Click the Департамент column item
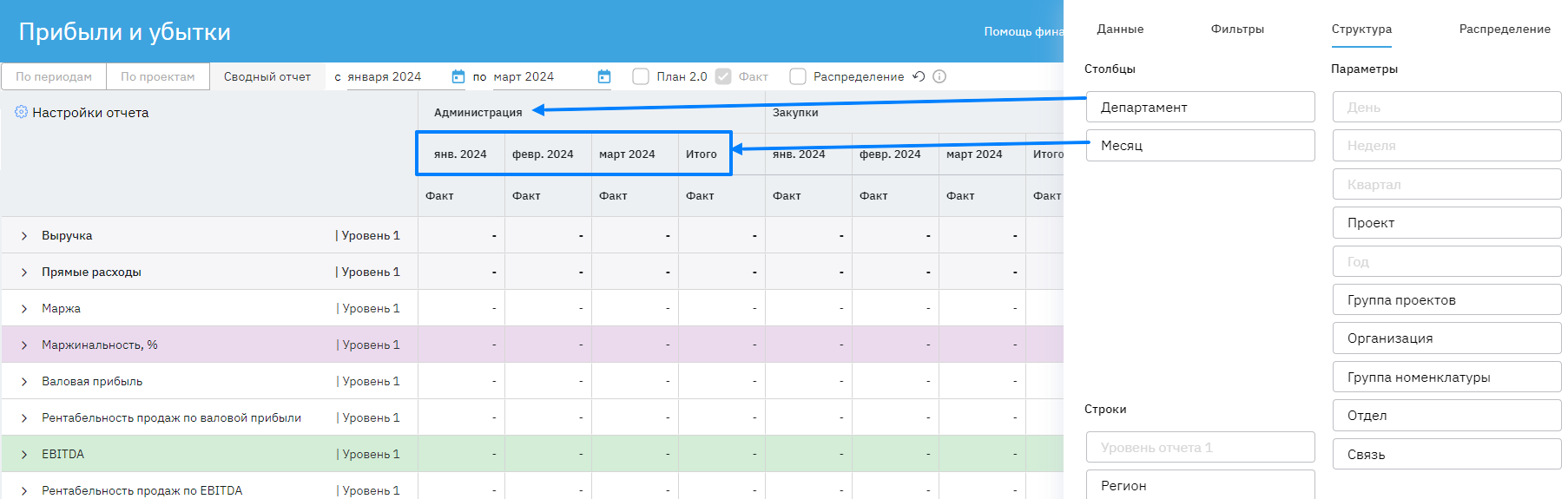Viewport: 1568px width, 499px height. pos(1200,108)
